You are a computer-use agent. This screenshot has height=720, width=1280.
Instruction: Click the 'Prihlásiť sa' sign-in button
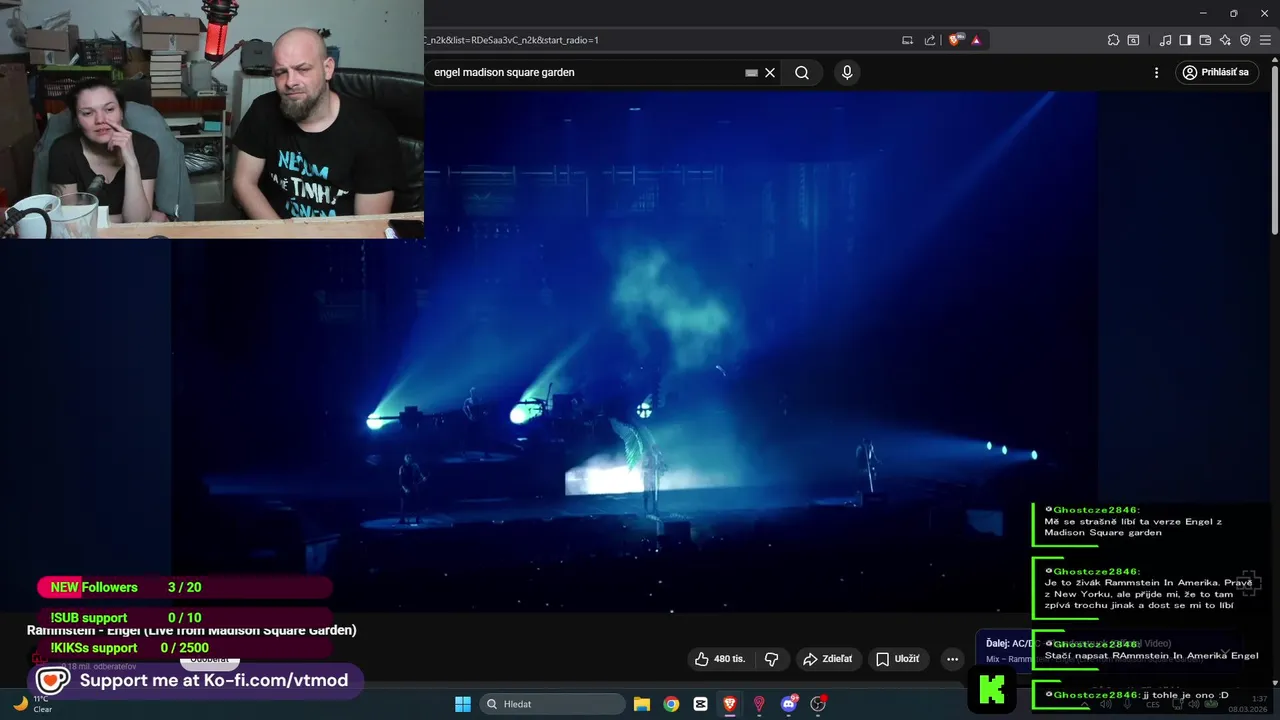click(x=1216, y=72)
